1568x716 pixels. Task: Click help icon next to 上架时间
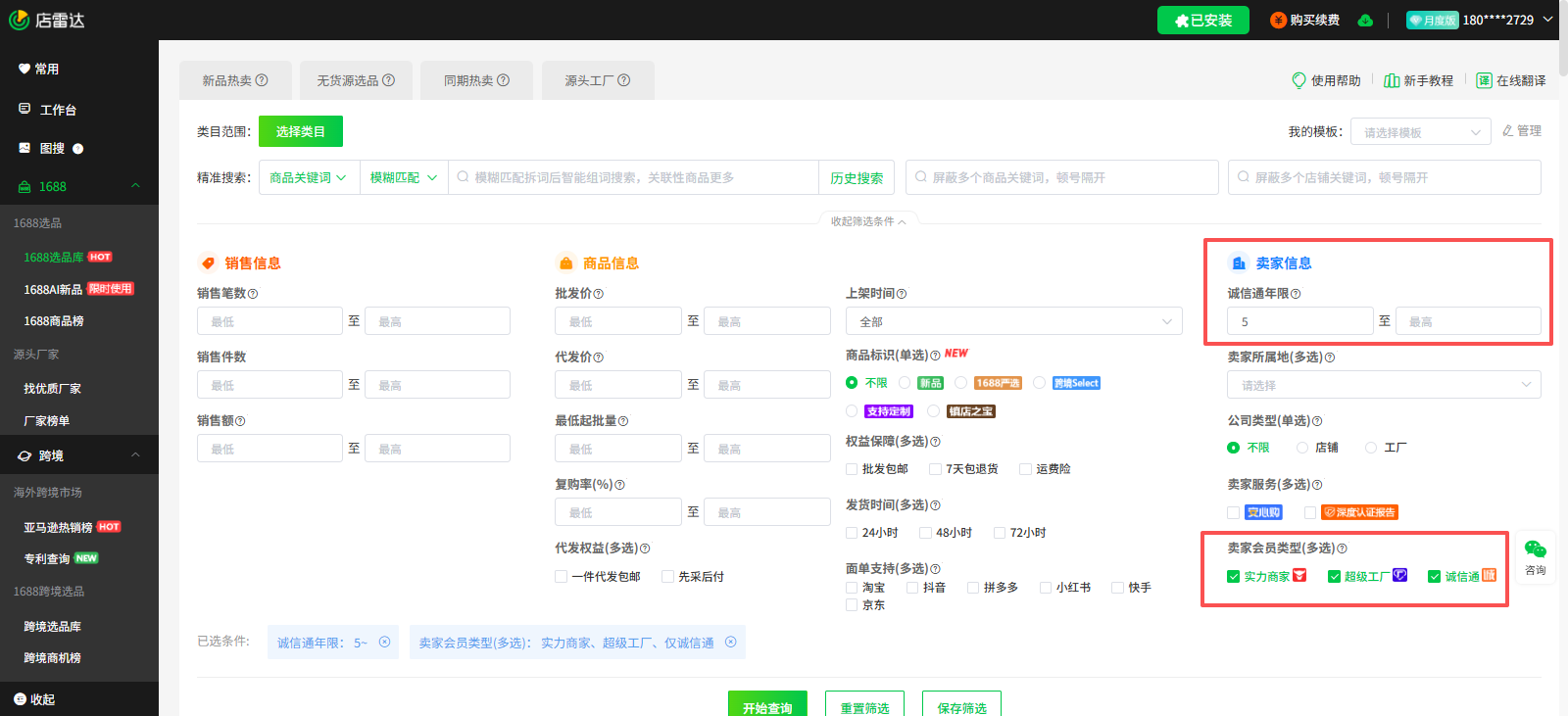[902, 294]
